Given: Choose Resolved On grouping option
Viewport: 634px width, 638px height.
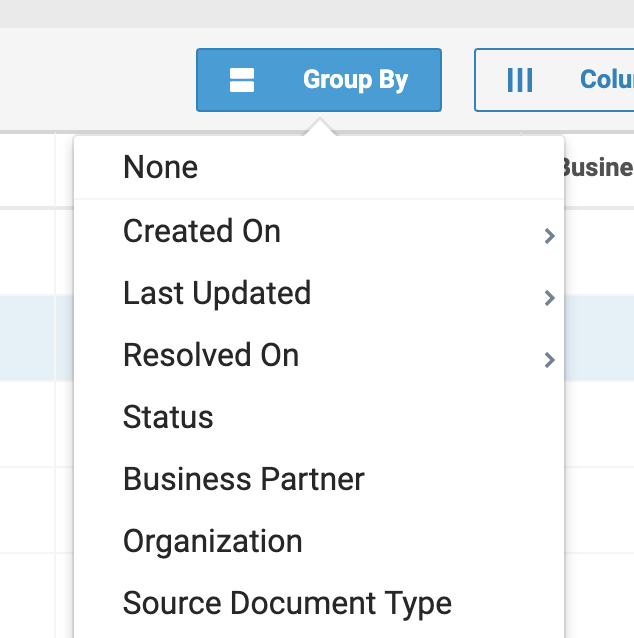Looking at the screenshot, I should [319, 355].
